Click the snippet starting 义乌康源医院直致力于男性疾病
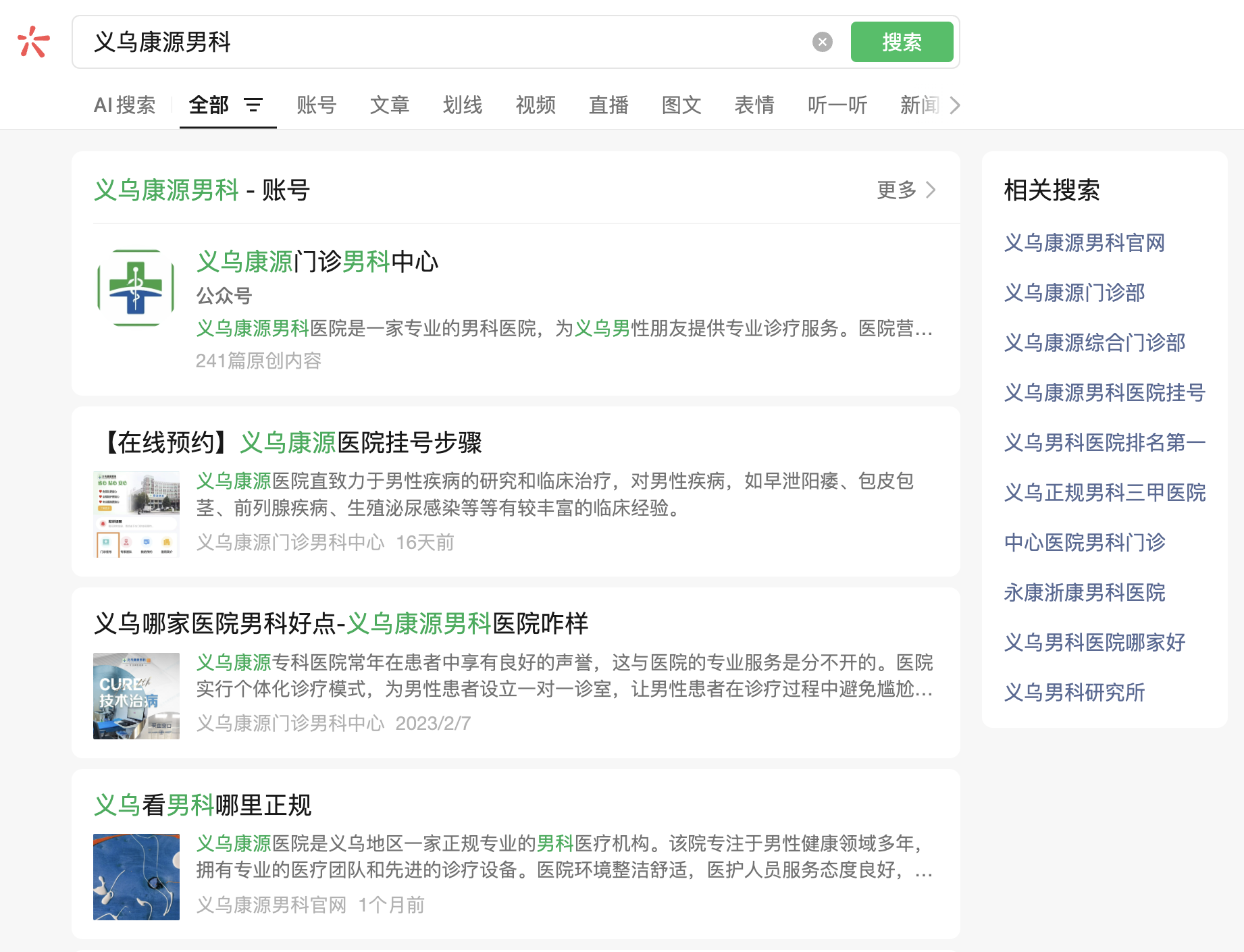 (x=555, y=494)
